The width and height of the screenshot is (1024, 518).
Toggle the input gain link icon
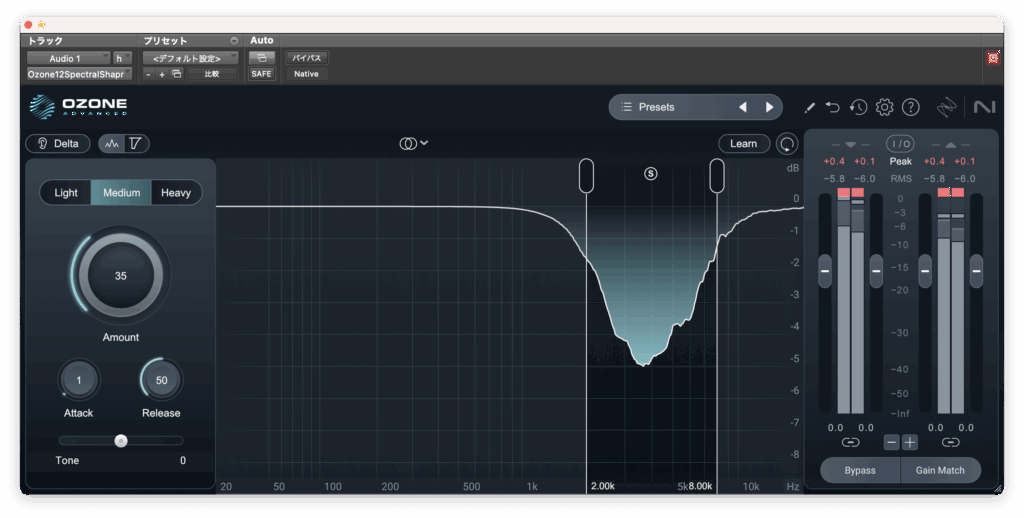click(x=850, y=442)
